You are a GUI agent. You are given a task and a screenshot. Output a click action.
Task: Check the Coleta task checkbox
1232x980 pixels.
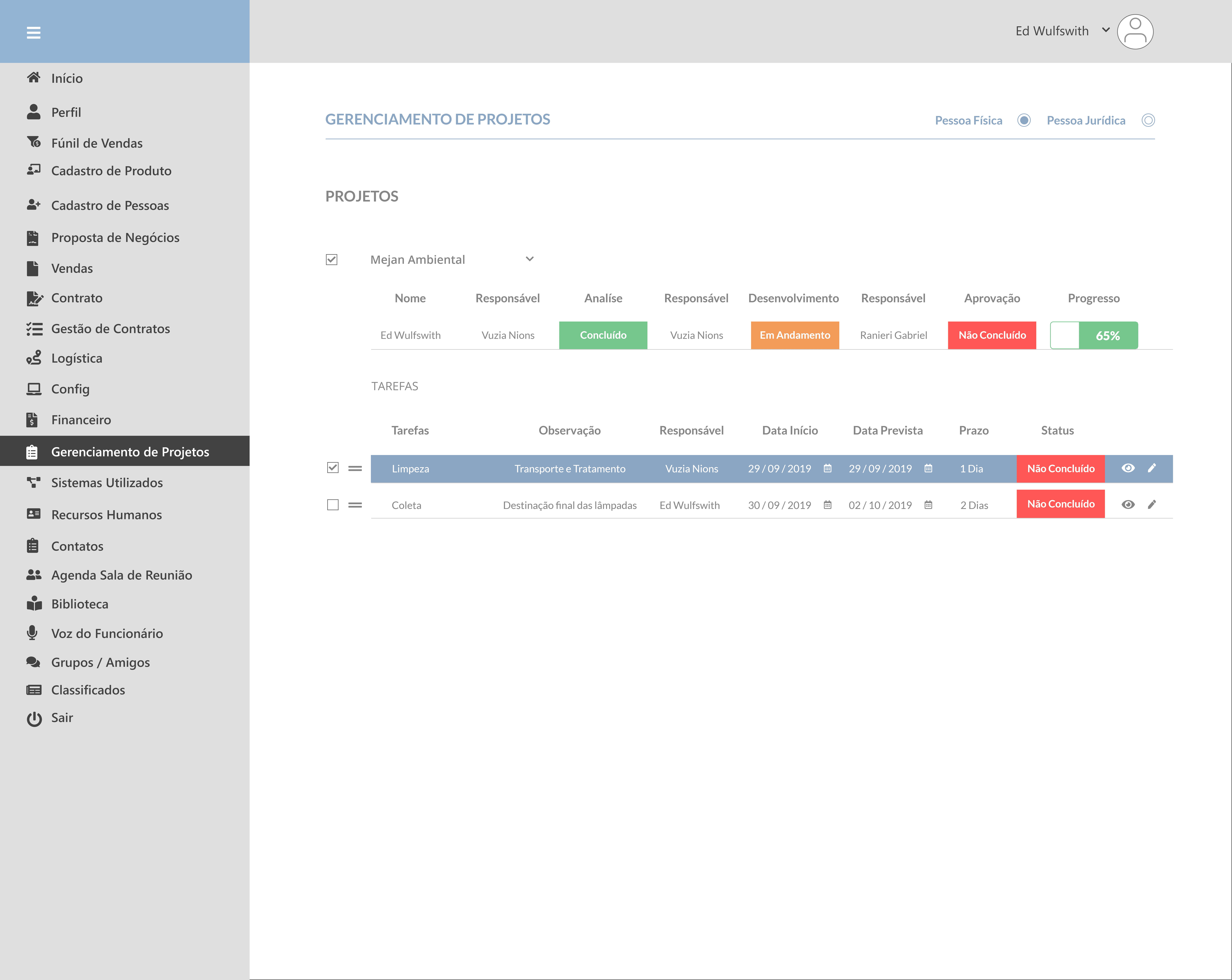click(x=333, y=505)
